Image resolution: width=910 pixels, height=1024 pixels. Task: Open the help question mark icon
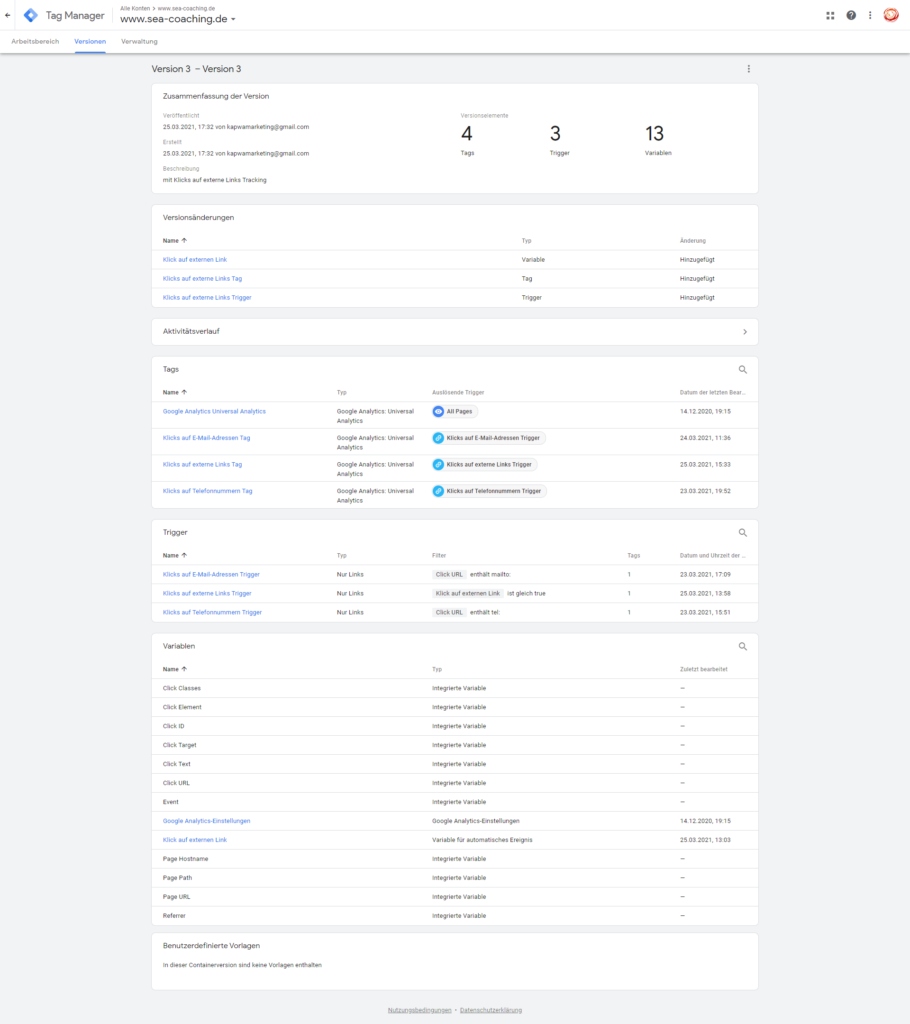[851, 15]
